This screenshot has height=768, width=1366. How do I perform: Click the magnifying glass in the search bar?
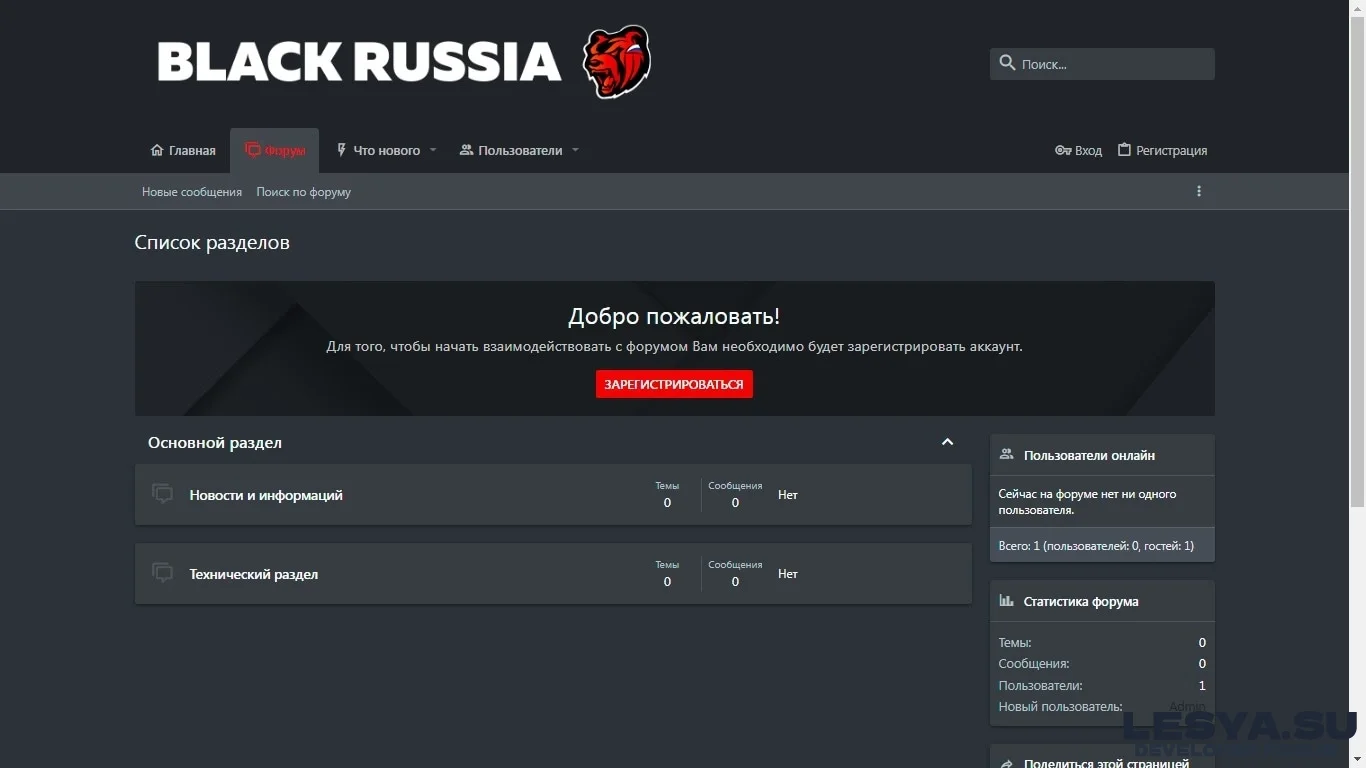tap(1007, 63)
